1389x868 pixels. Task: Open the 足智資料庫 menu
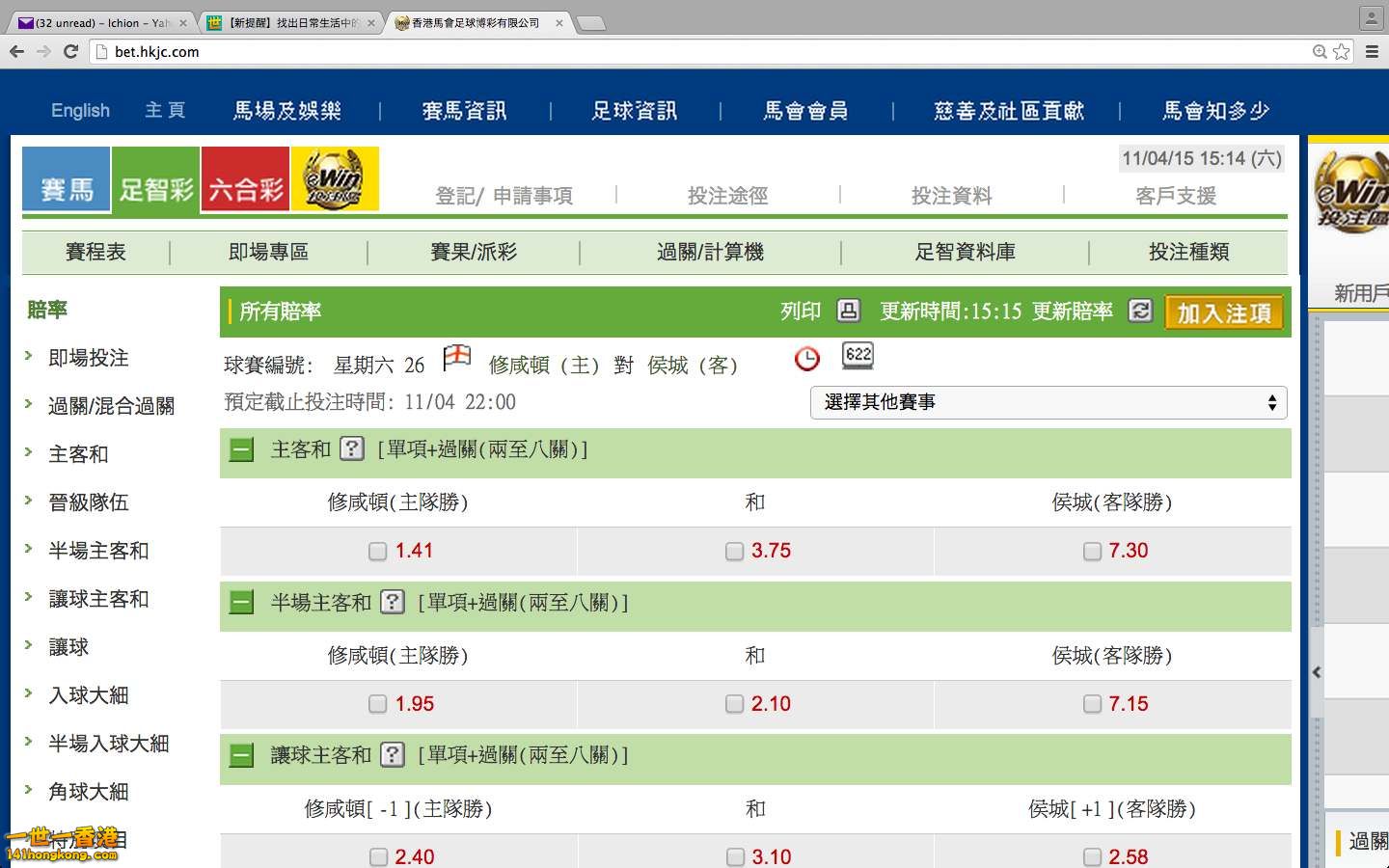966,252
